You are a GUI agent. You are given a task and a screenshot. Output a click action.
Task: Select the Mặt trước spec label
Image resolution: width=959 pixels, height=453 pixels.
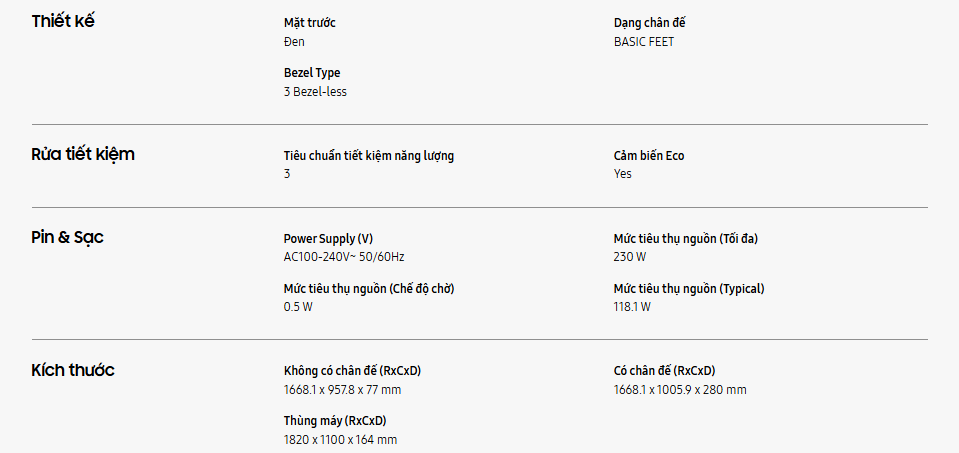(310, 23)
